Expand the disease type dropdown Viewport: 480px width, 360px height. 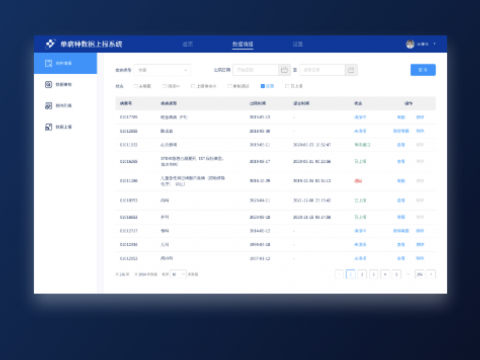[162, 70]
